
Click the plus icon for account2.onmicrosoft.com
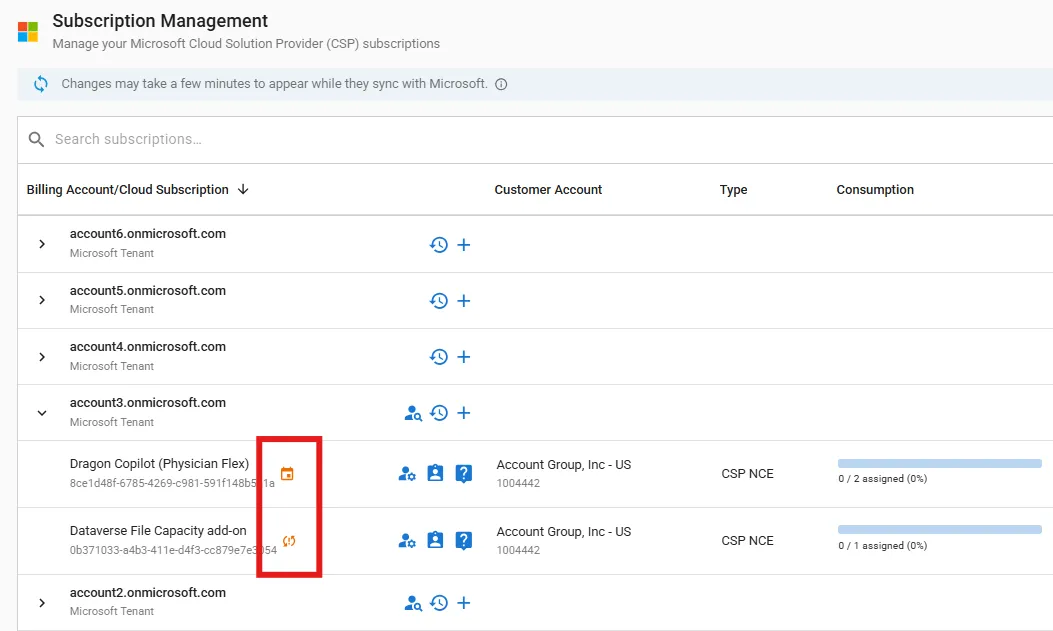(x=463, y=603)
